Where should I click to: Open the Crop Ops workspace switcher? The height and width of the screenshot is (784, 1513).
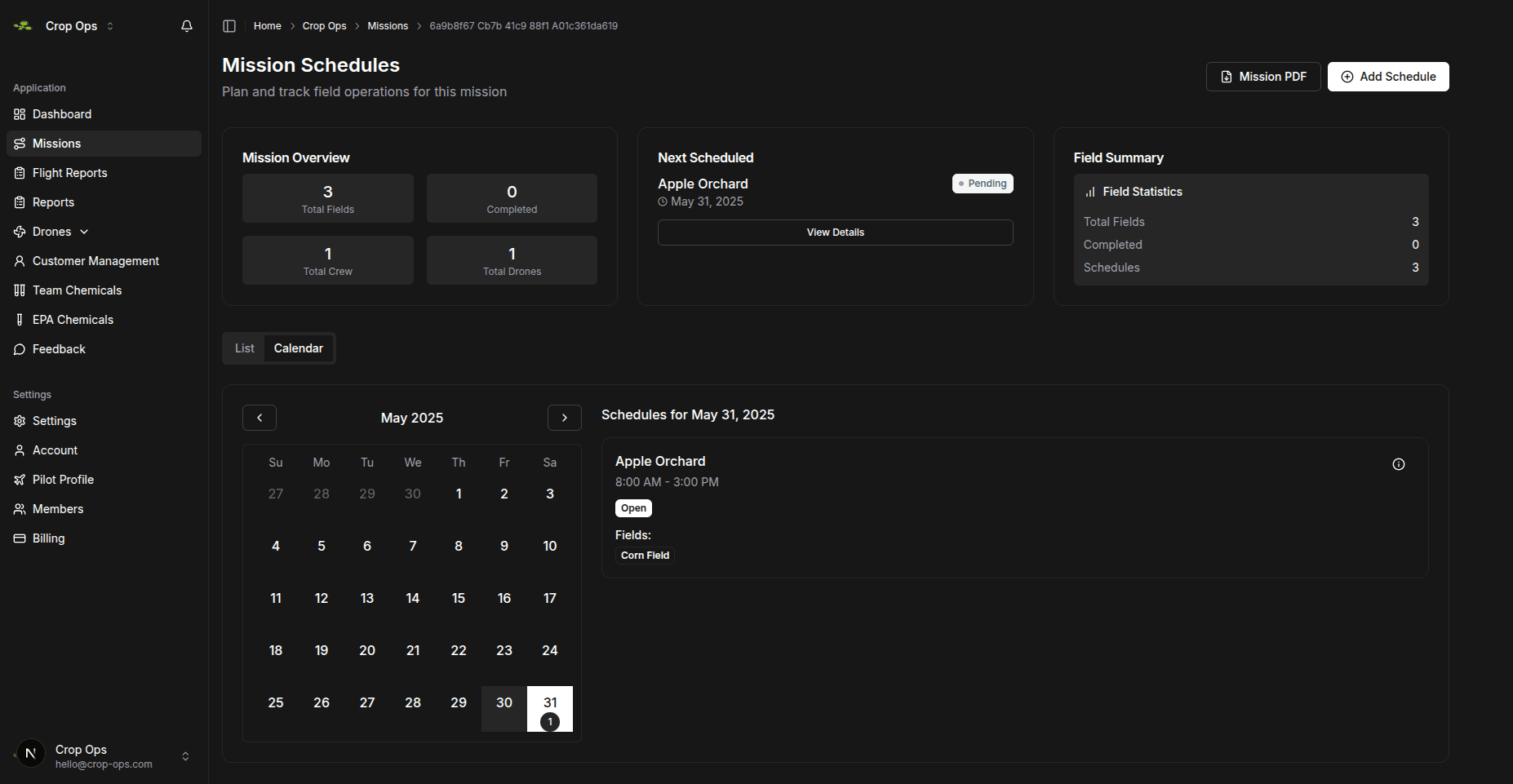[64, 26]
